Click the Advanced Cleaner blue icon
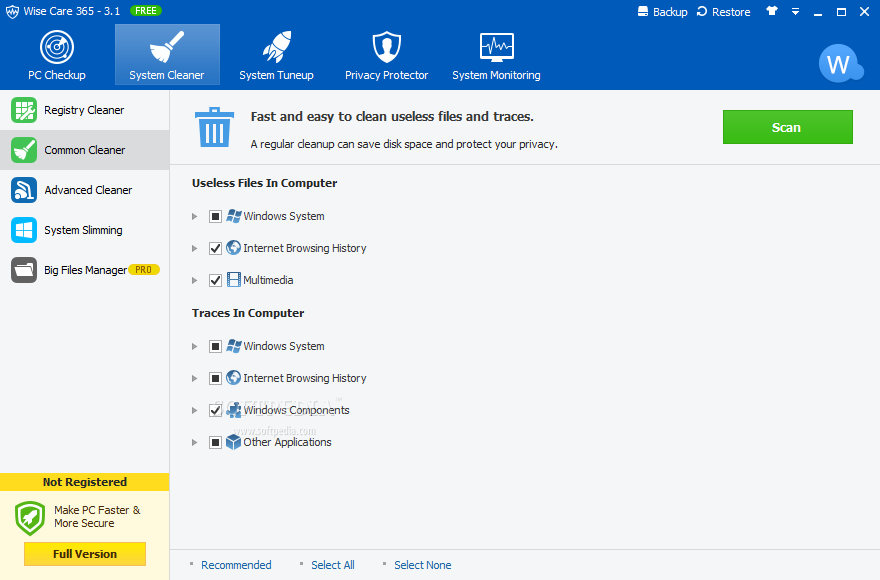Viewport: 880px width, 580px height. click(x=24, y=190)
